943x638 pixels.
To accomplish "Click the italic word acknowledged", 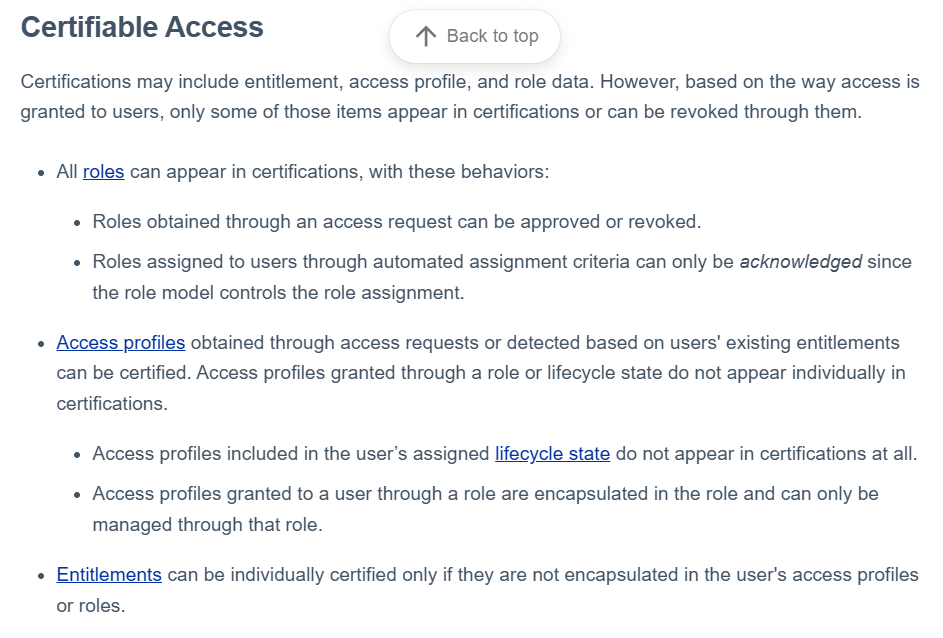I will pos(800,262).
